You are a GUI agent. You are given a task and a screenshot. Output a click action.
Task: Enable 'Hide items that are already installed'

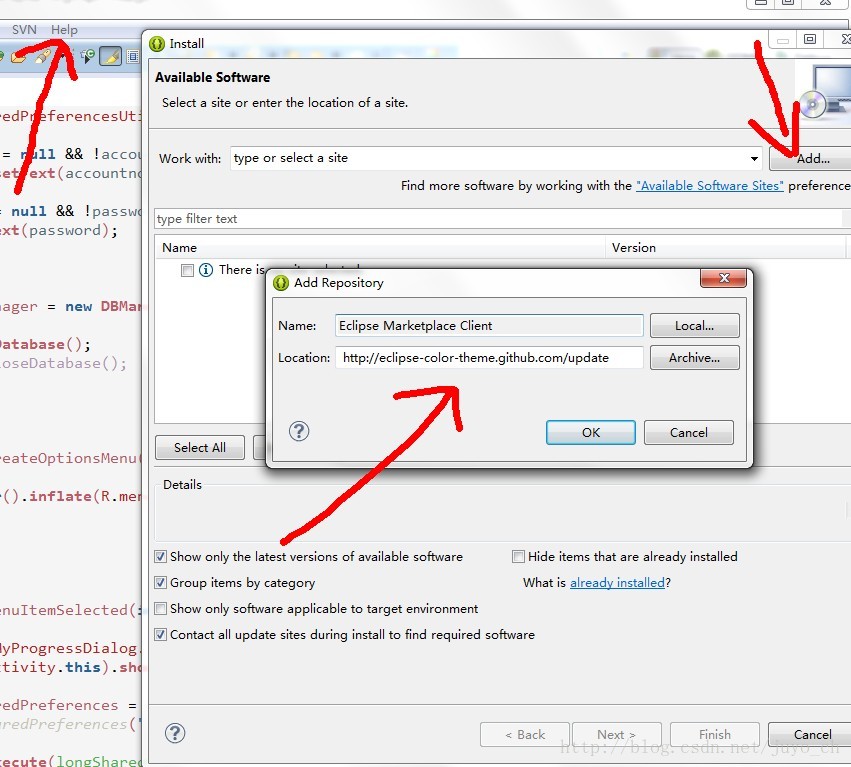[x=518, y=556]
